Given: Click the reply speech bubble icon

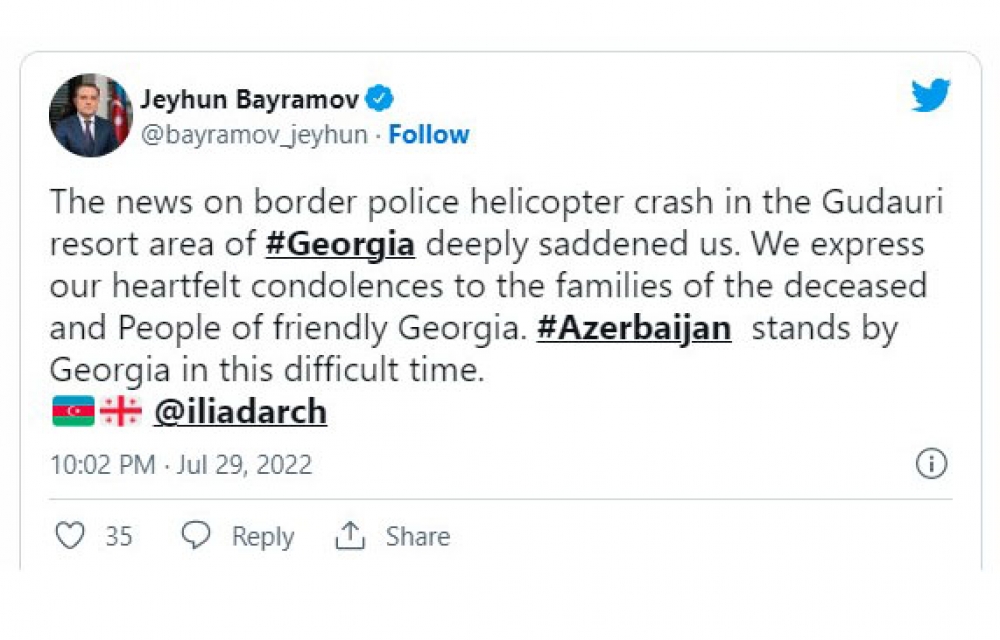Looking at the screenshot, I should (x=197, y=536).
